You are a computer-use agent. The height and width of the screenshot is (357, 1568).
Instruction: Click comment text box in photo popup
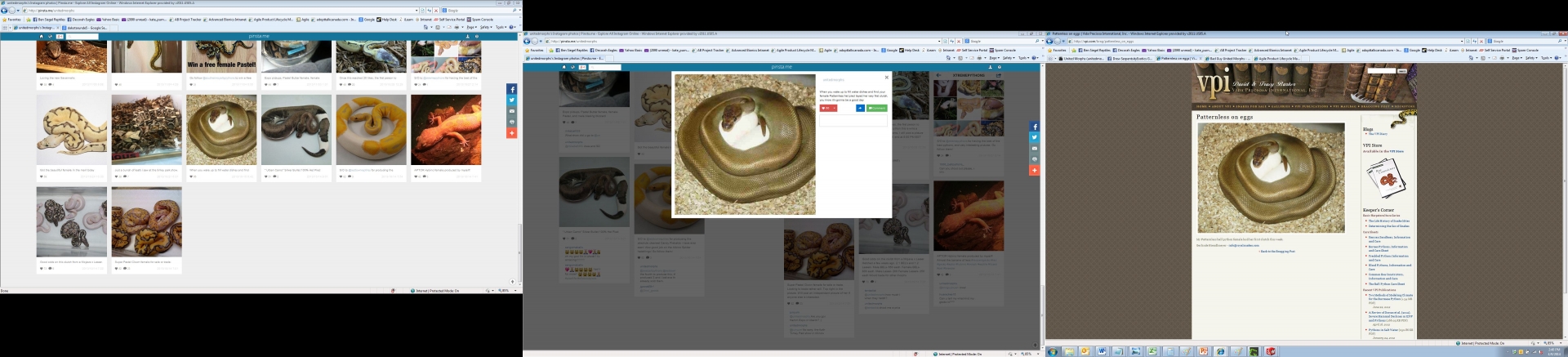(x=853, y=120)
